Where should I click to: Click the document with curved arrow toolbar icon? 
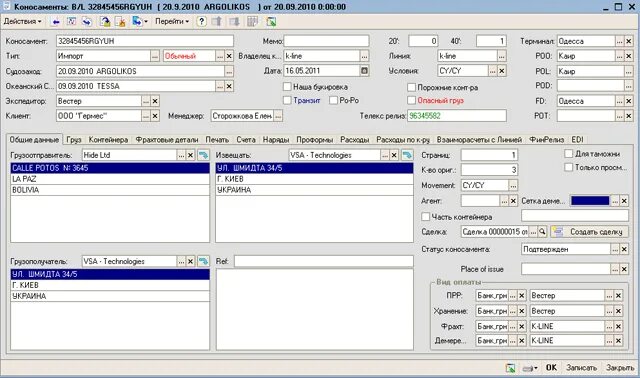[x=105, y=22]
